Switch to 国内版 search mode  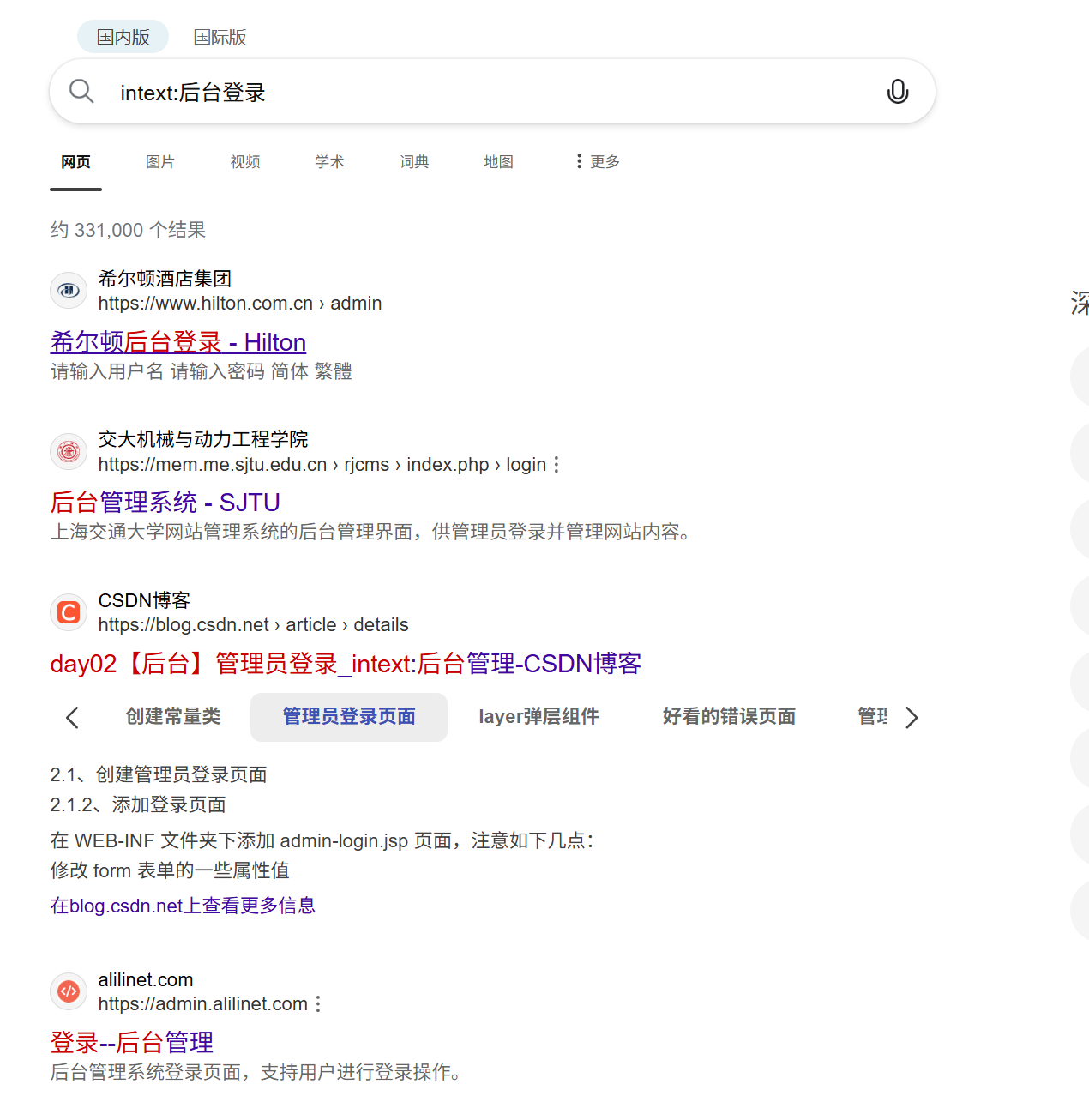123,38
